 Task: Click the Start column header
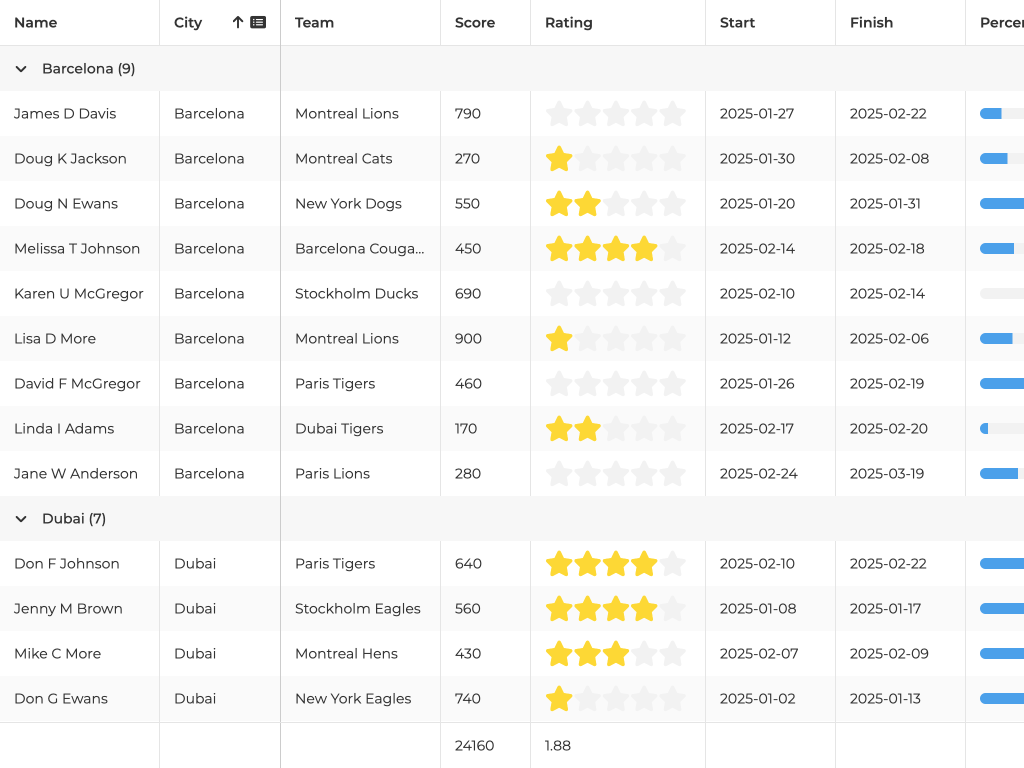pyautogui.click(x=737, y=22)
